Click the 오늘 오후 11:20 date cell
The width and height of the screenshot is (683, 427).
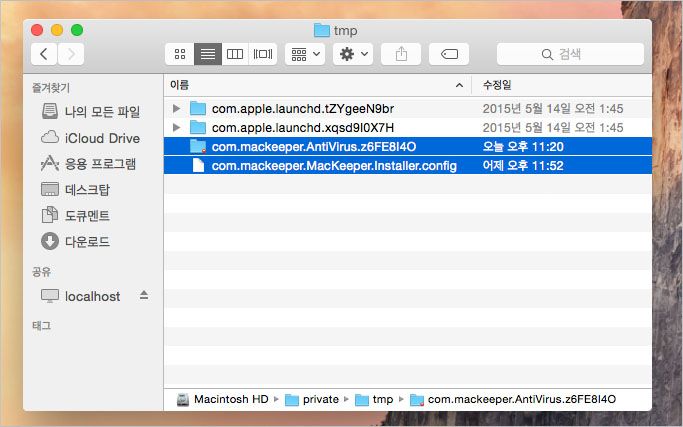coord(523,146)
